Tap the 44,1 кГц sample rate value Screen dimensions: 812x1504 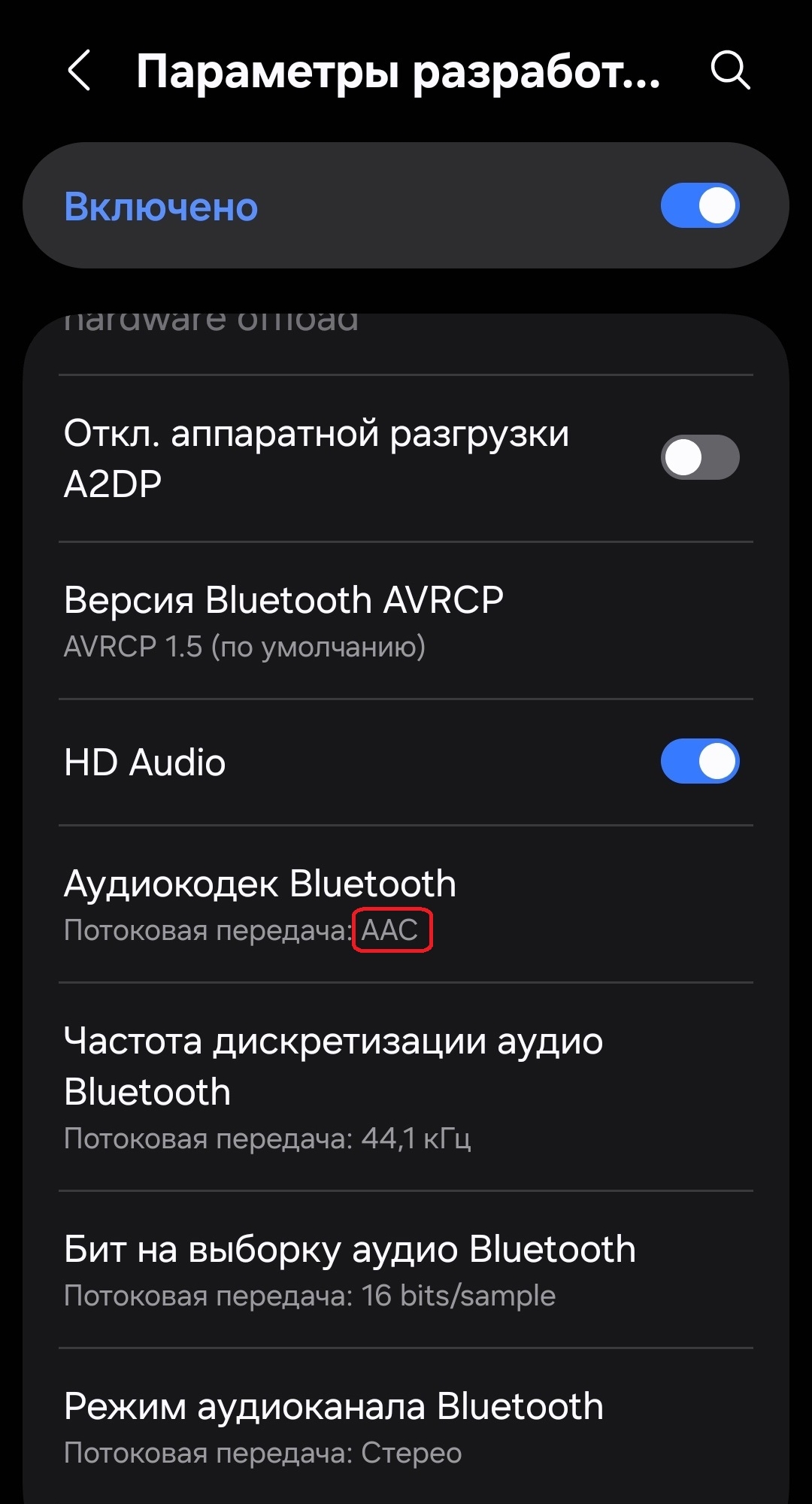416,1139
